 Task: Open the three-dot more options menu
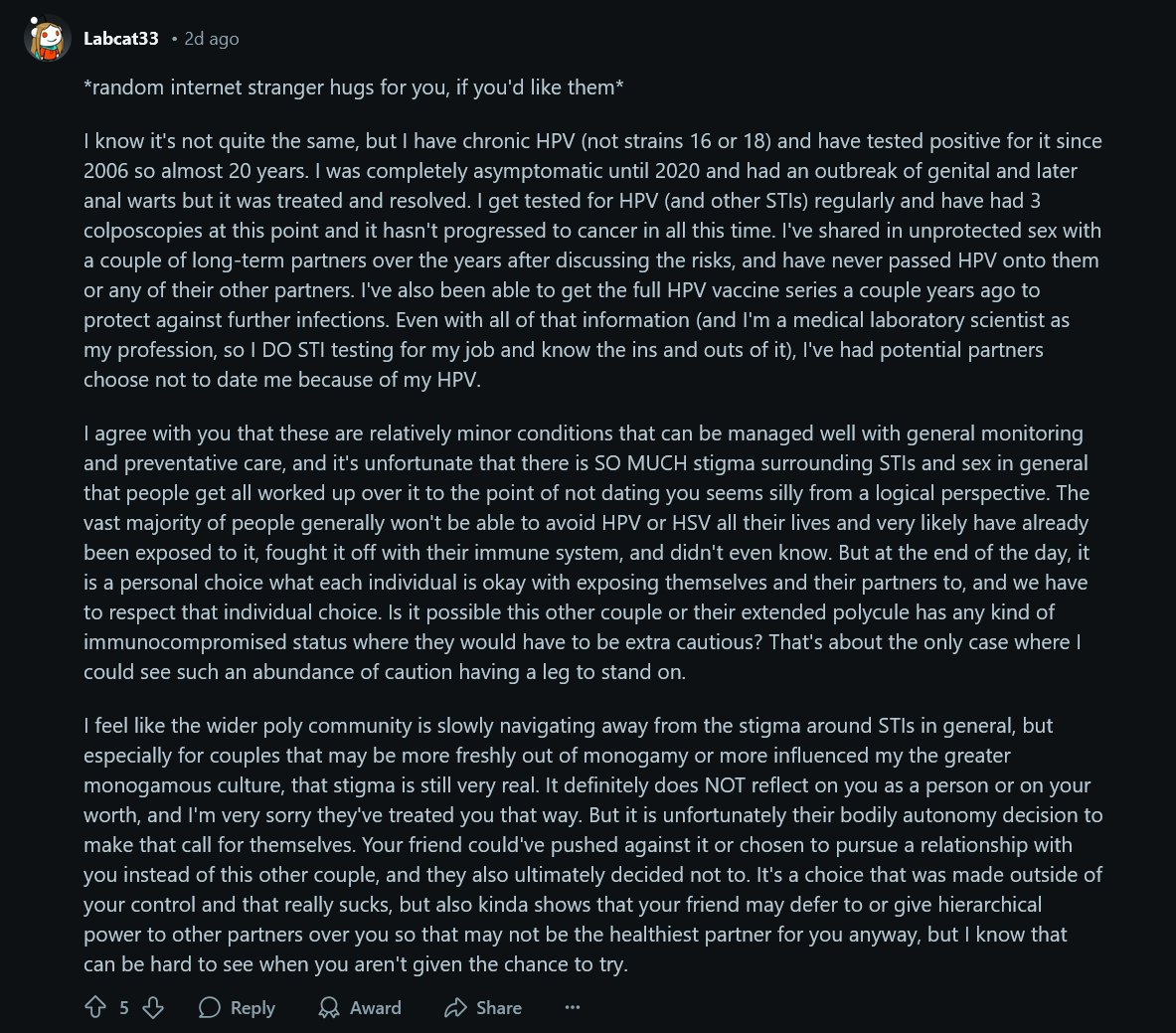pos(573,1007)
